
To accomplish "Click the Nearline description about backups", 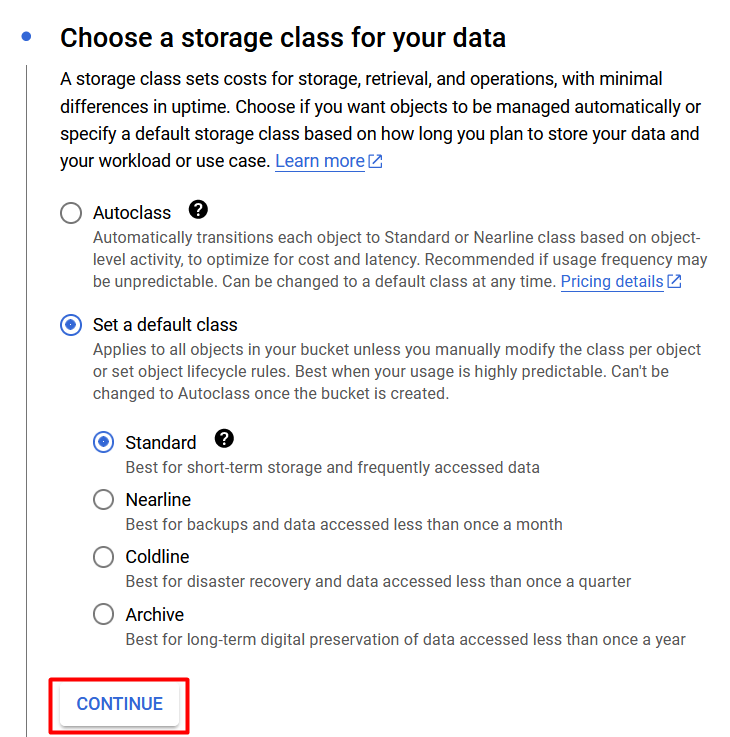I will click(344, 525).
